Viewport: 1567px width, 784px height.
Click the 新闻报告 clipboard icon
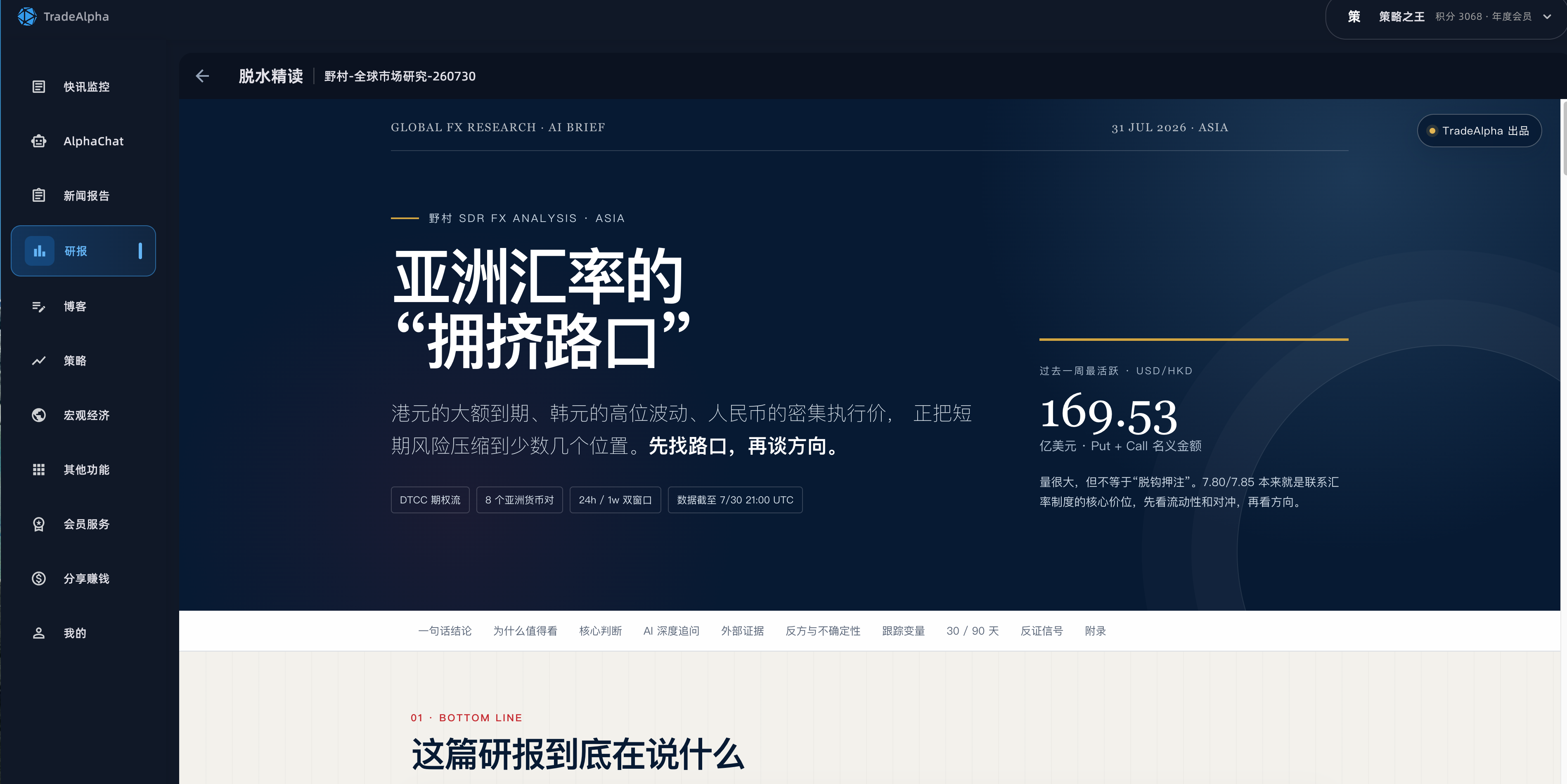[38, 195]
